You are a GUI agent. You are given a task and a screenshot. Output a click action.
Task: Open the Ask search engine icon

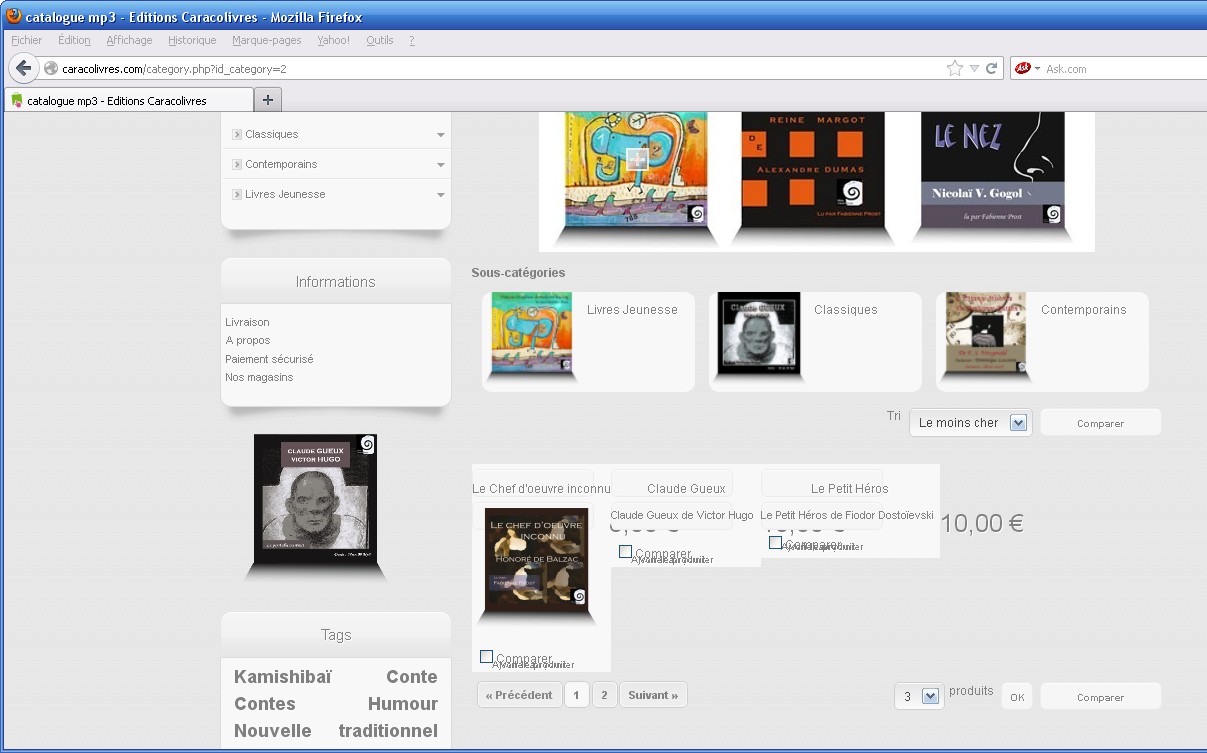coord(1022,68)
